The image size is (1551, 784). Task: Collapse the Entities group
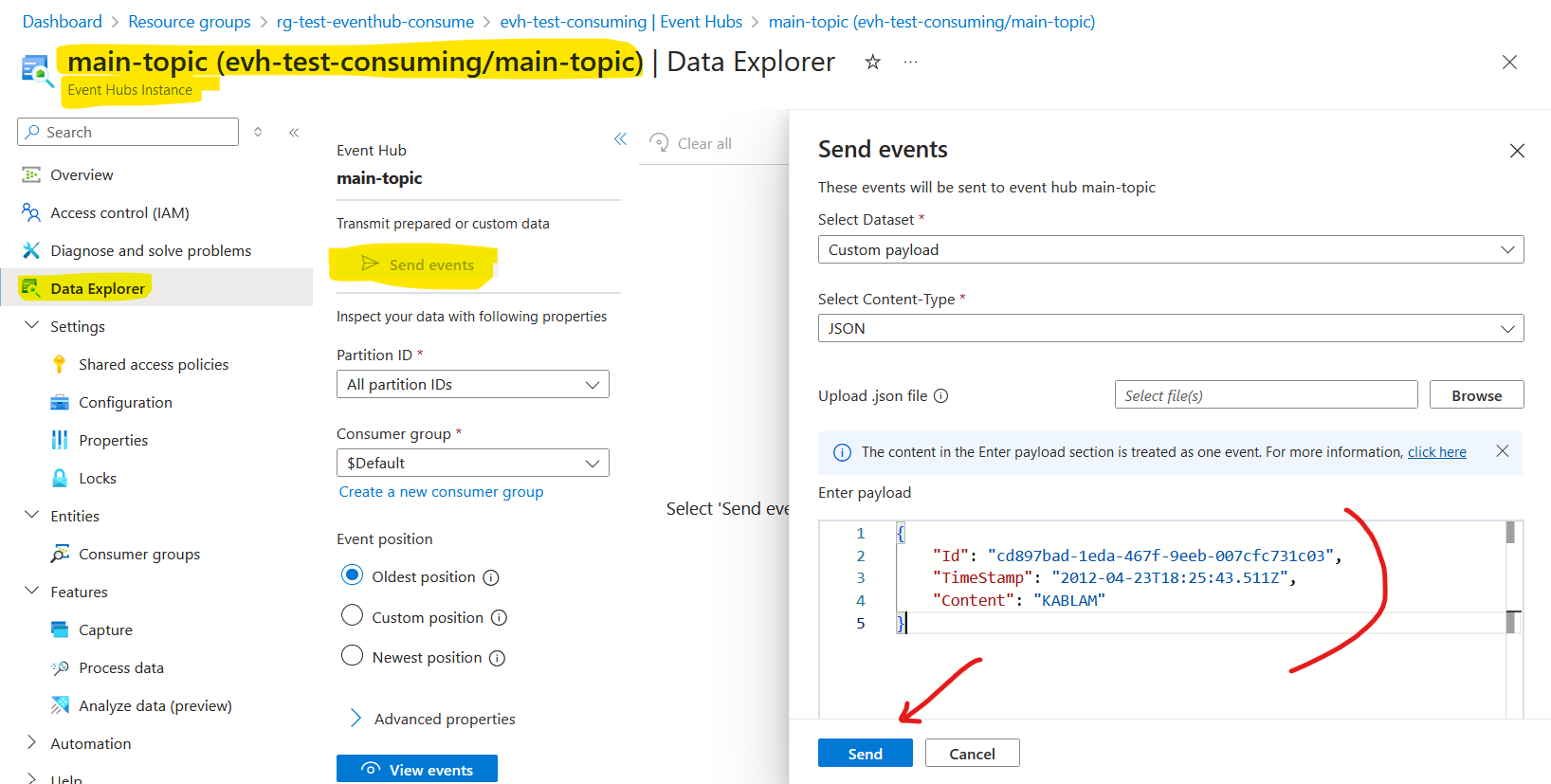(31, 515)
